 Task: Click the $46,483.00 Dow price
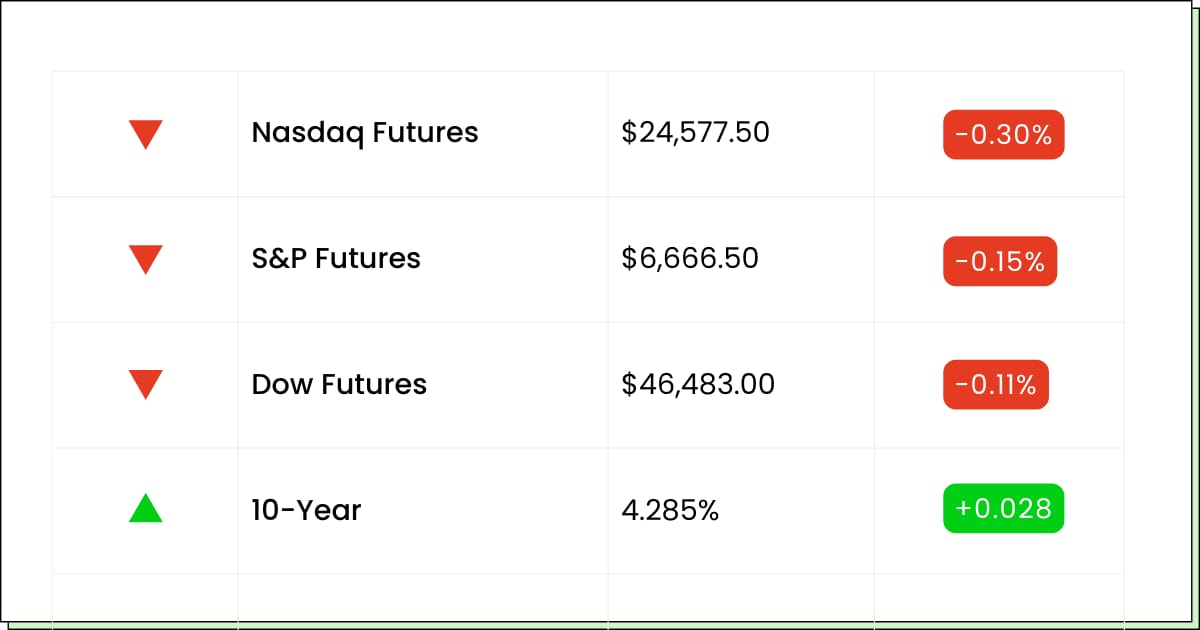tap(697, 385)
